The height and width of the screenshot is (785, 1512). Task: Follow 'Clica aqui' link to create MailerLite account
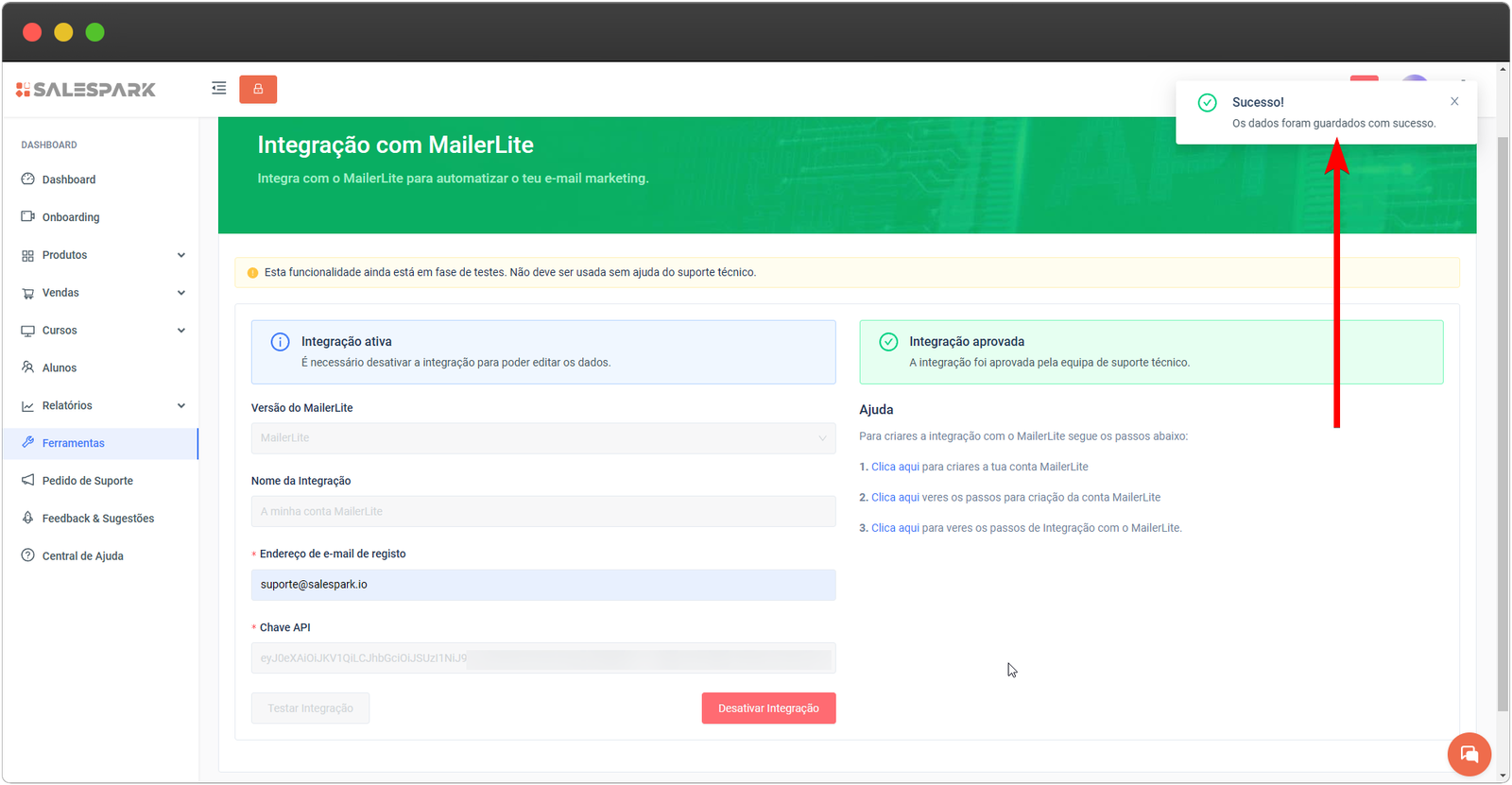coord(895,467)
